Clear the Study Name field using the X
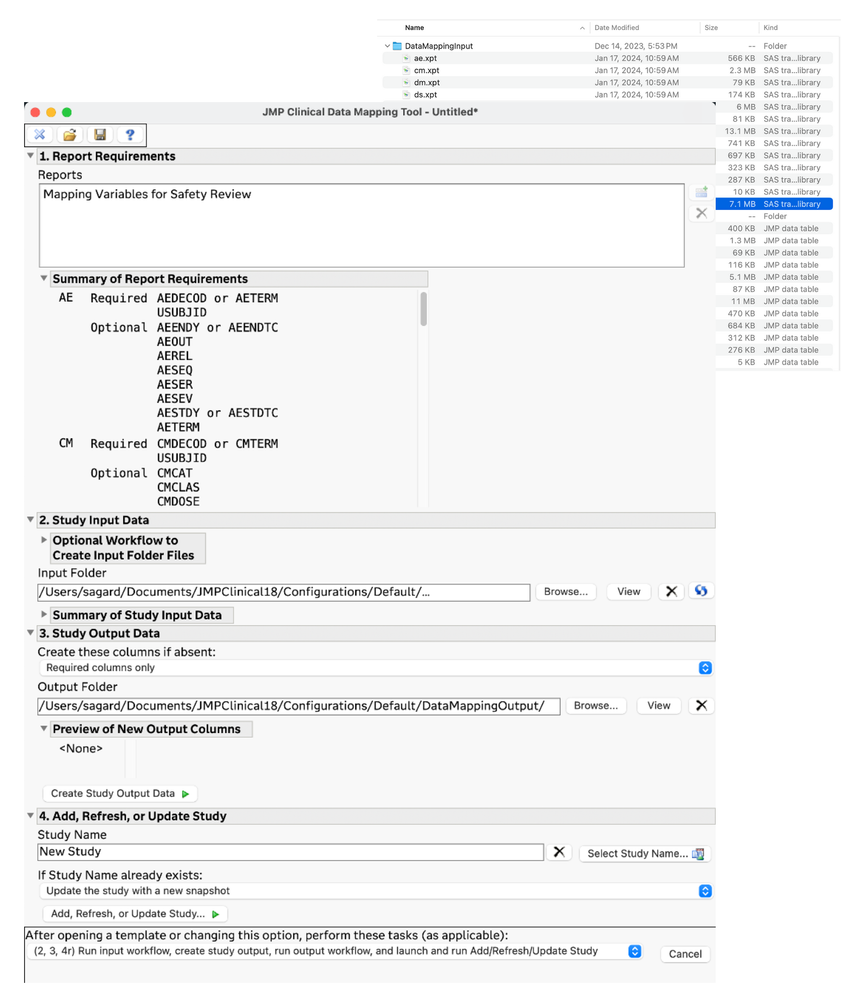865x999 pixels. click(559, 852)
